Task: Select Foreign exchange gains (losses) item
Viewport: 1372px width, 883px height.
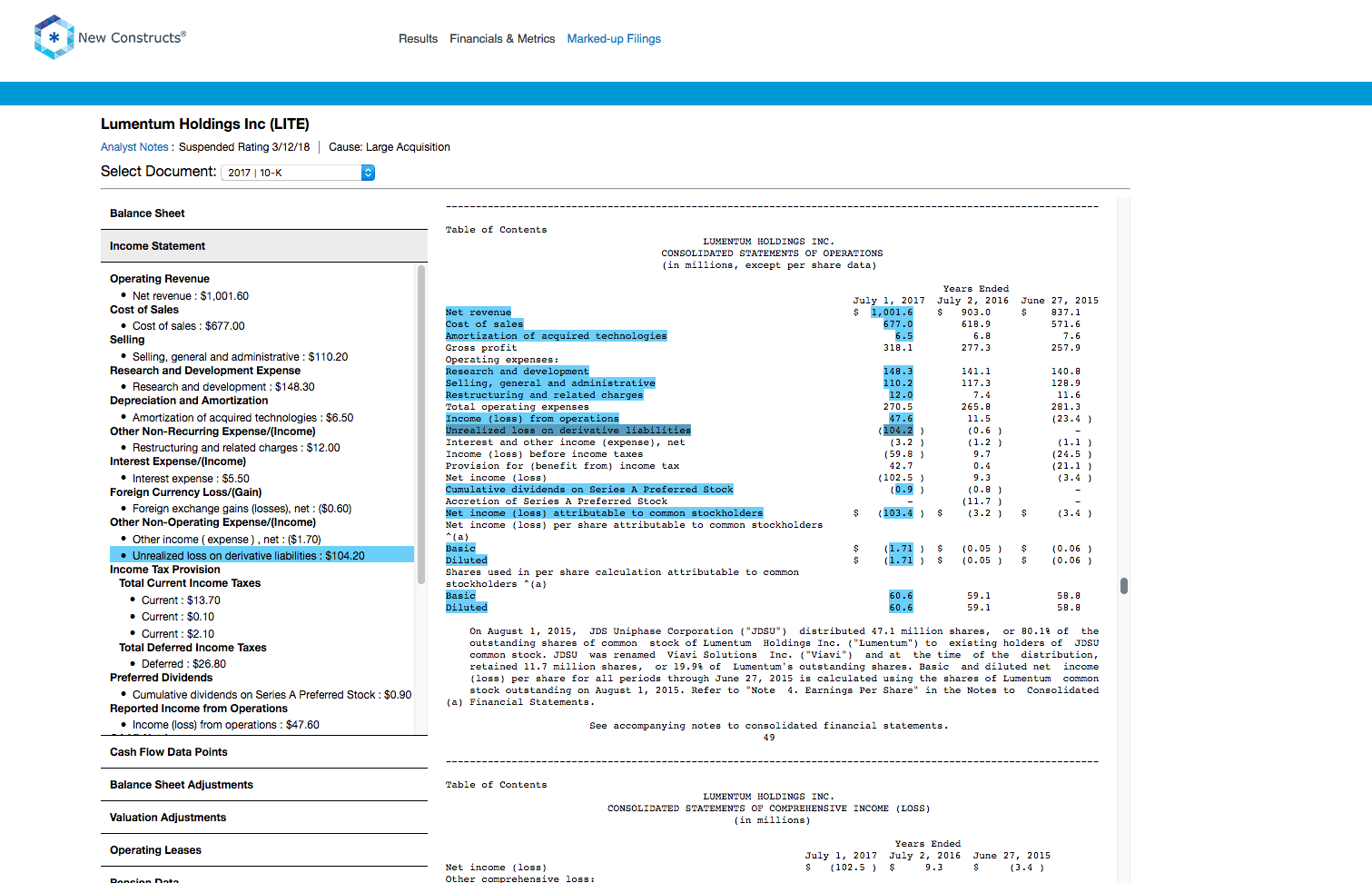Action: [242, 509]
